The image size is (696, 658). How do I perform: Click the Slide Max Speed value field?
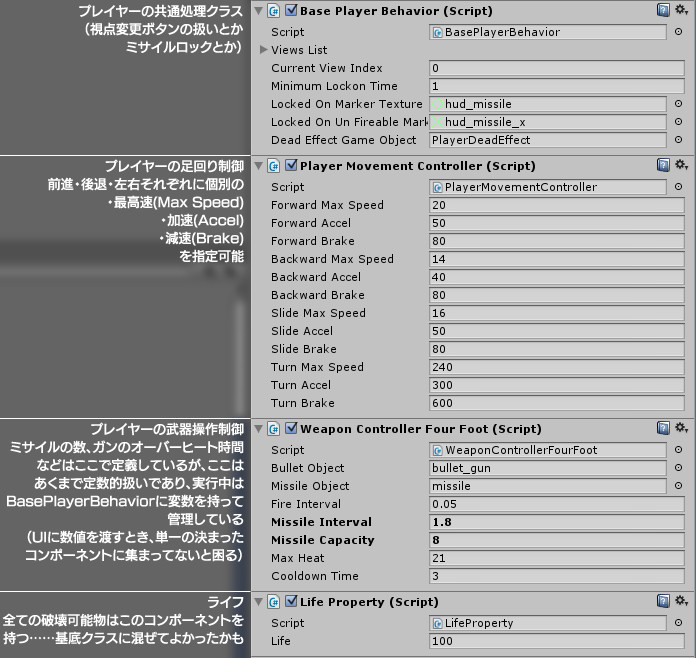pyautogui.click(x=557, y=313)
